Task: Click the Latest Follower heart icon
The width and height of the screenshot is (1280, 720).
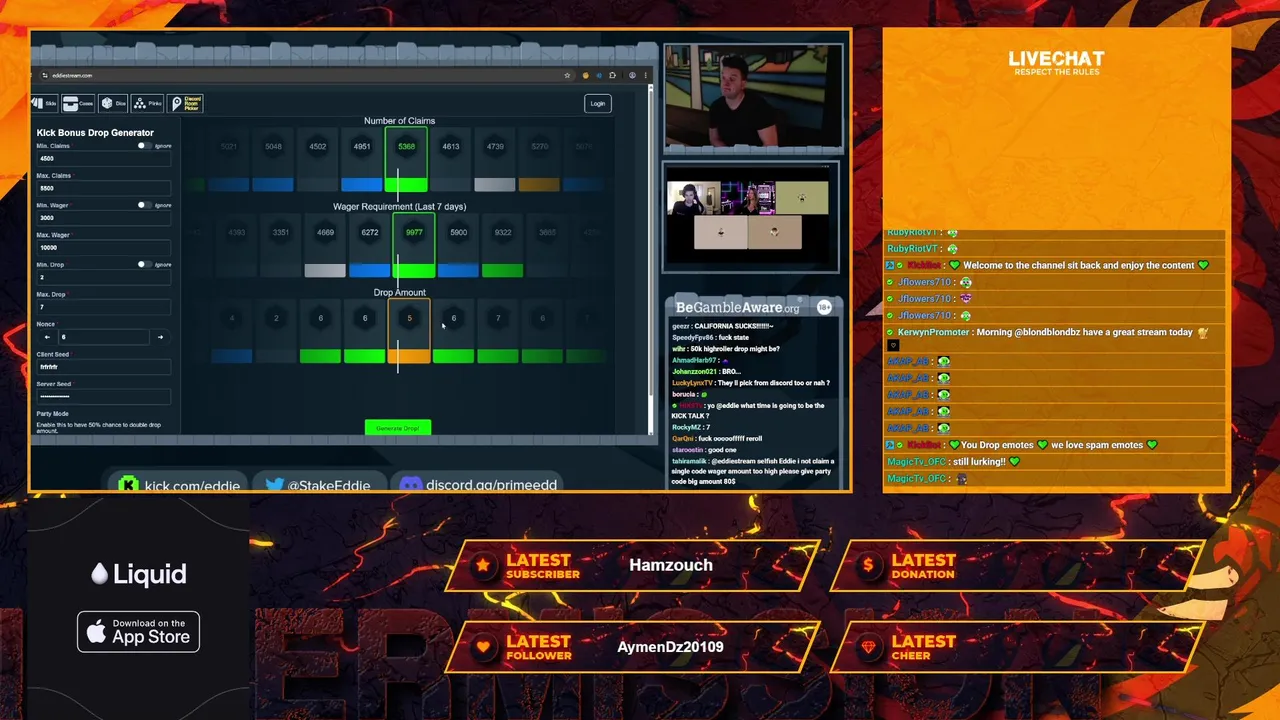Action: coord(483,646)
